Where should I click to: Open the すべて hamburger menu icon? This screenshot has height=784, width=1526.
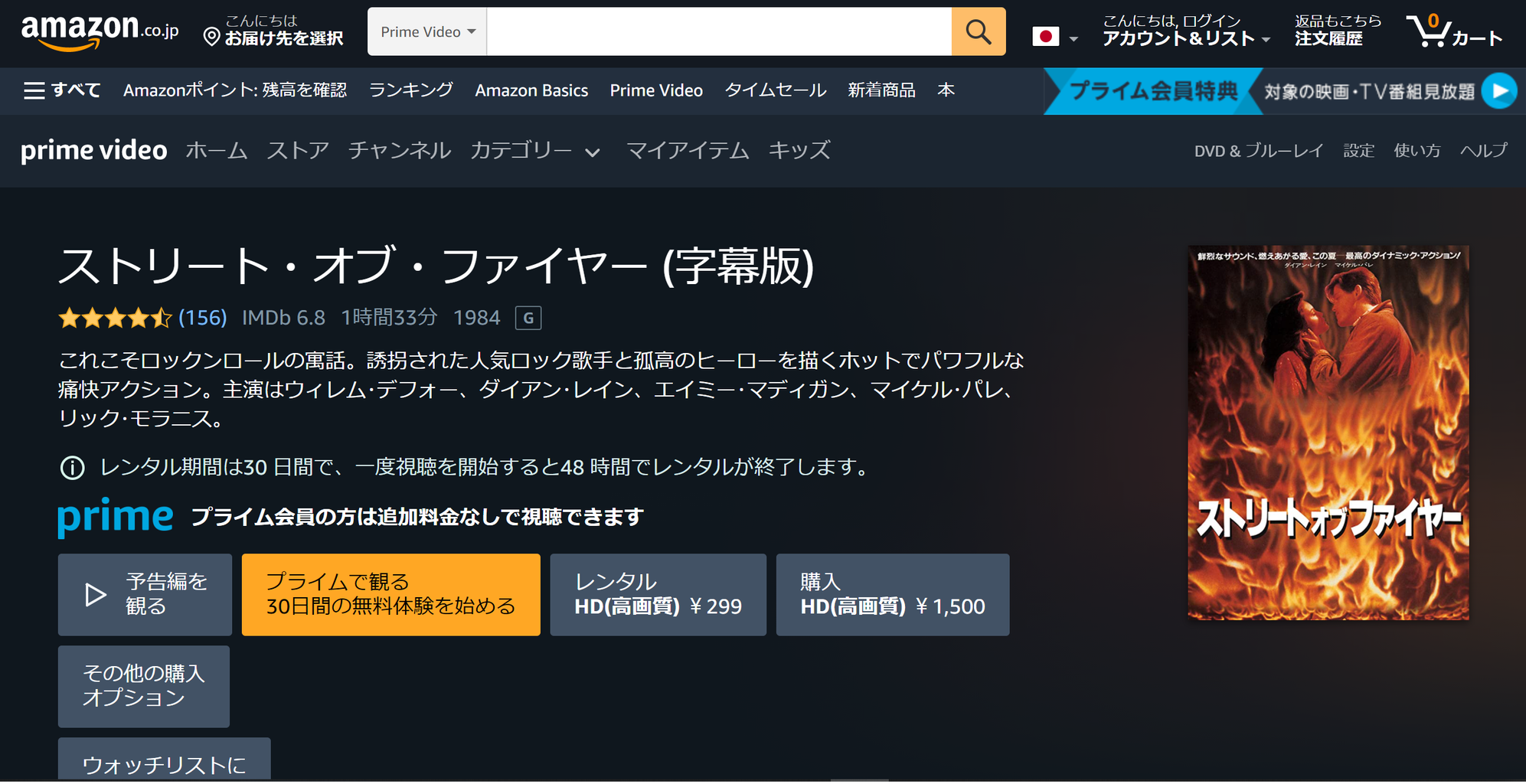[x=34, y=90]
